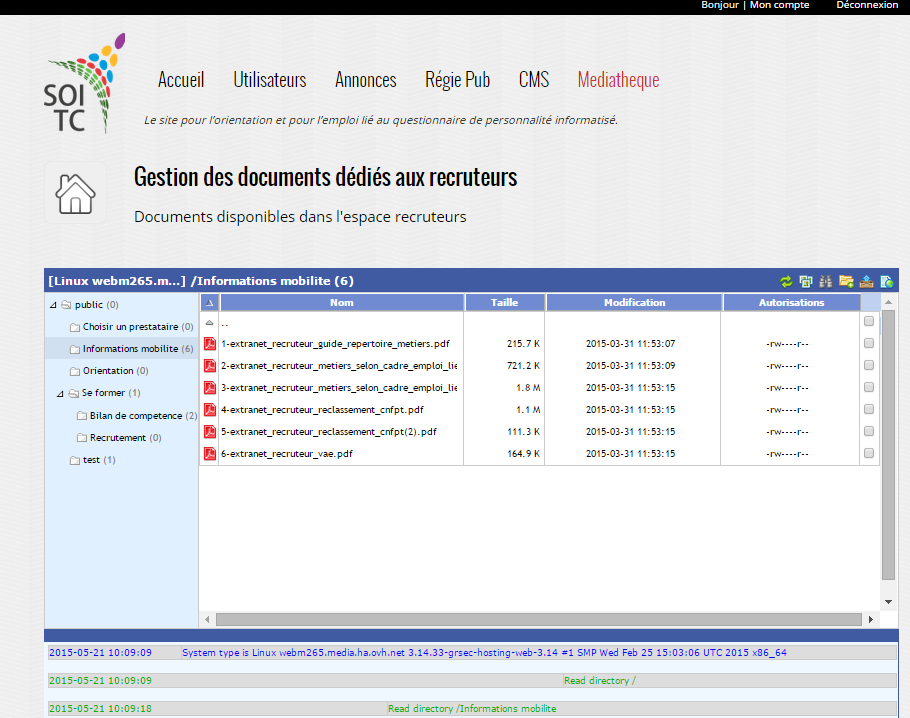Viewport: 910px width, 718px height.
Task: Check the box for 1-extranet_recruteur_guide_repertoire_metiers.pdf
Action: pyautogui.click(x=869, y=343)
